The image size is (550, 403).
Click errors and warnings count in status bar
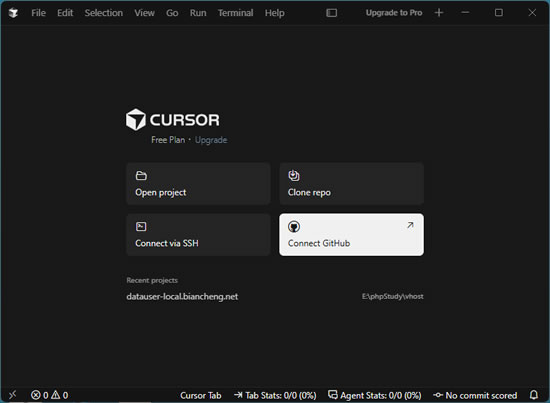(49, 395)
